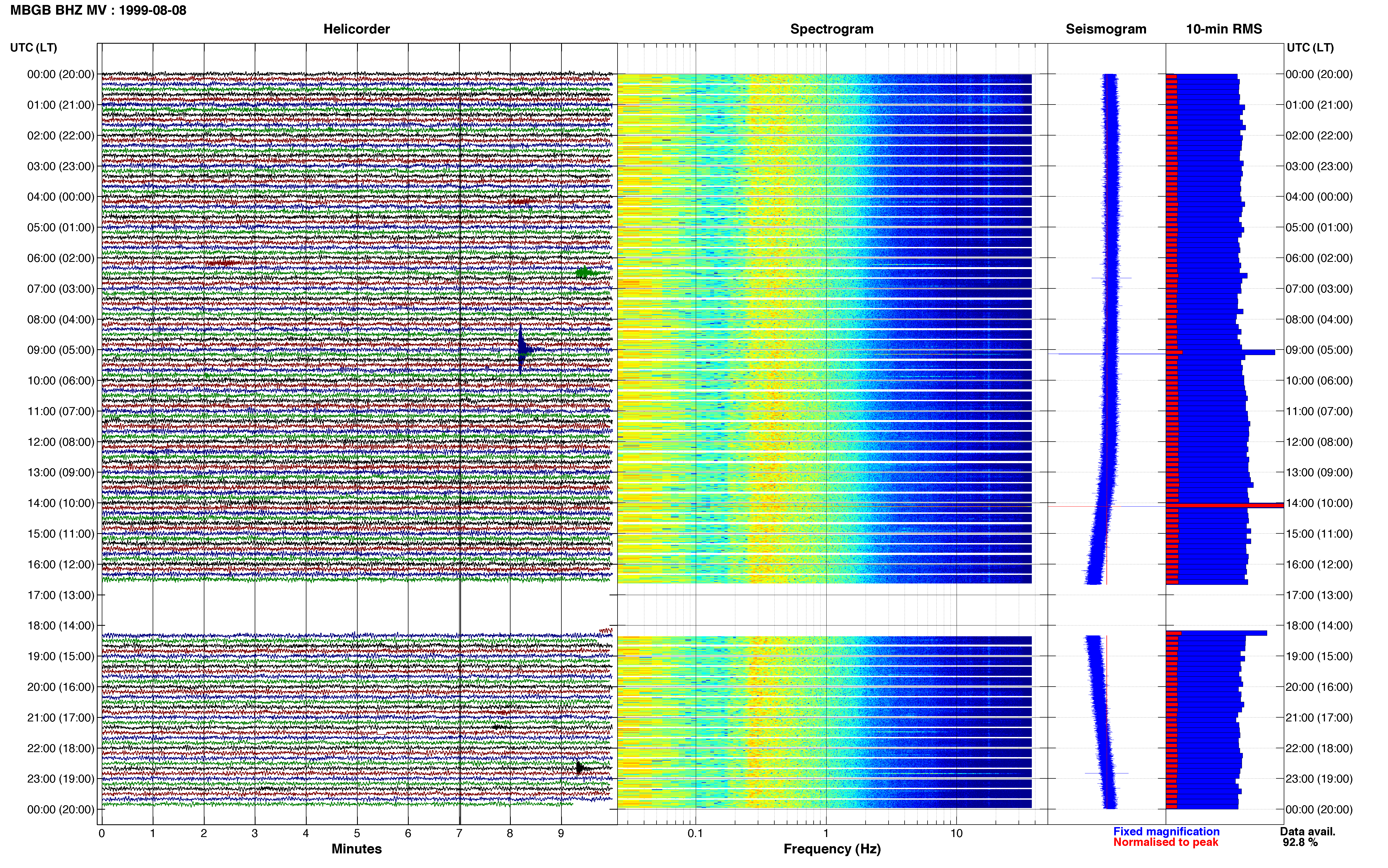Click the 'Minutes' x-axis label
Screen dimensions: 1388x868
tap(356, 849)
